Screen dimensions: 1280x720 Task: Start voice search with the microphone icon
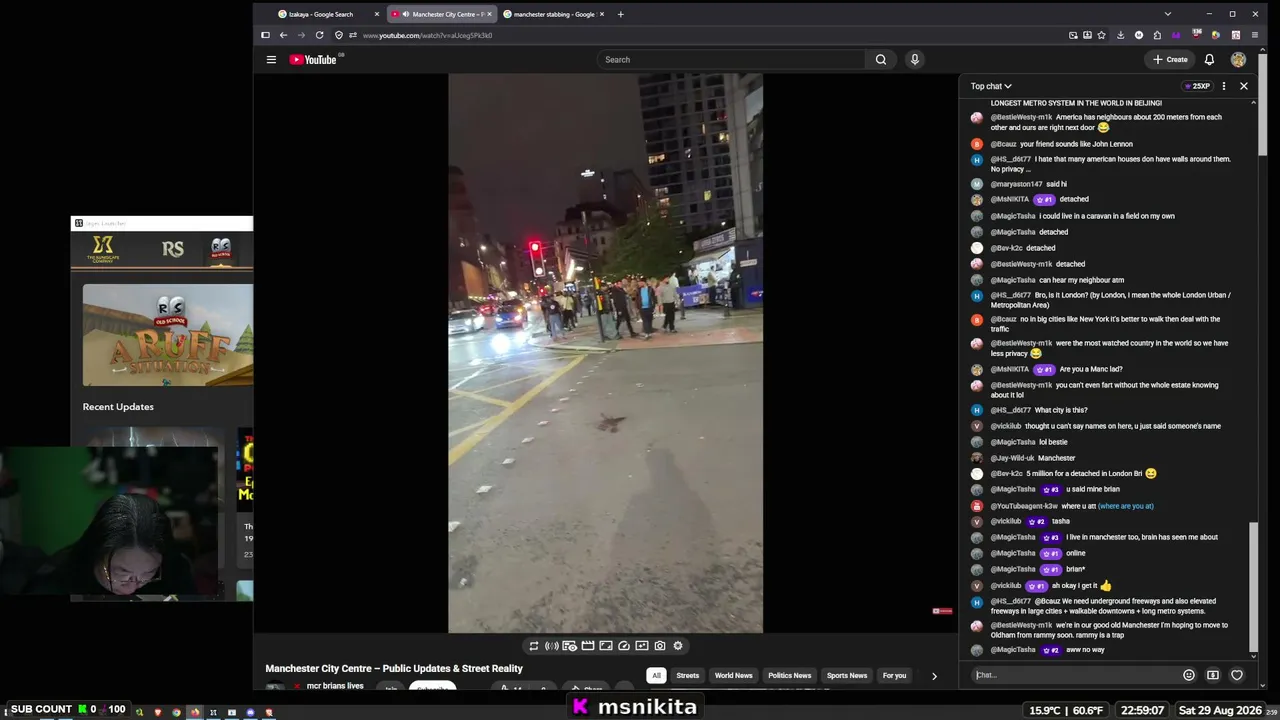(914, 59)
